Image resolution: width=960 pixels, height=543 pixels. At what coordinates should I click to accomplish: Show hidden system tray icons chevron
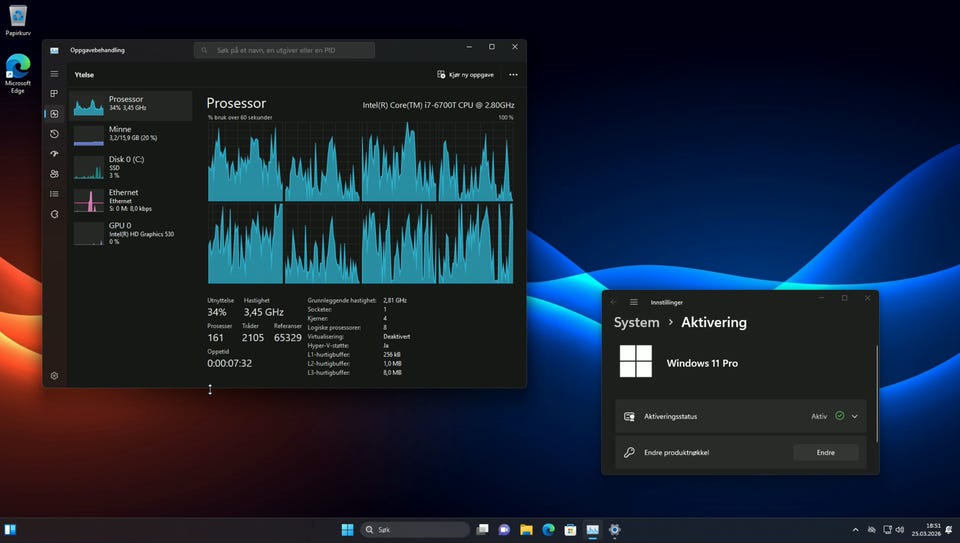point(855,530)
